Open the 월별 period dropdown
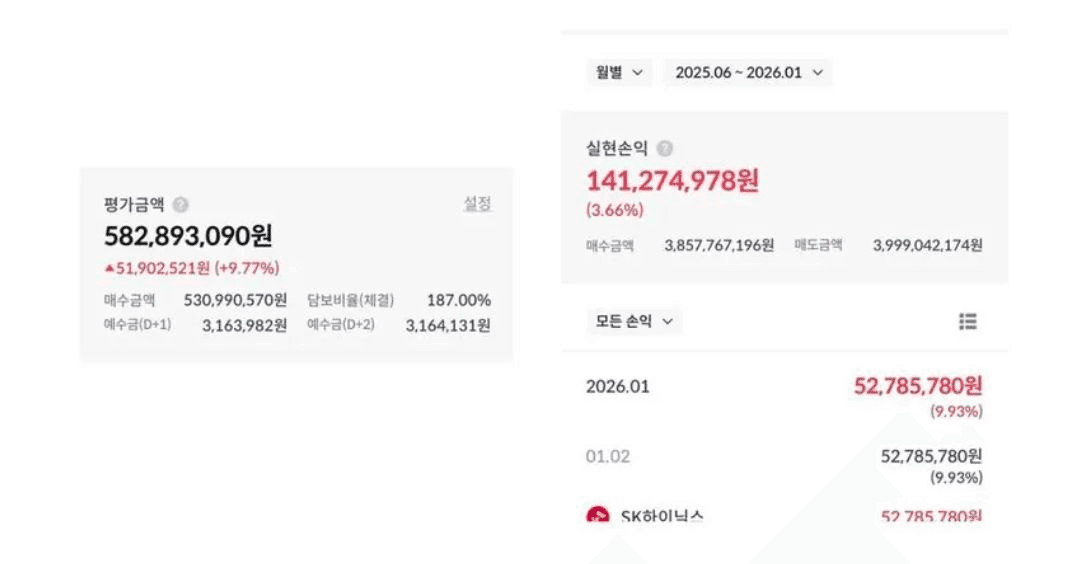Viewport: 1079px width, 564px height. 619,72
